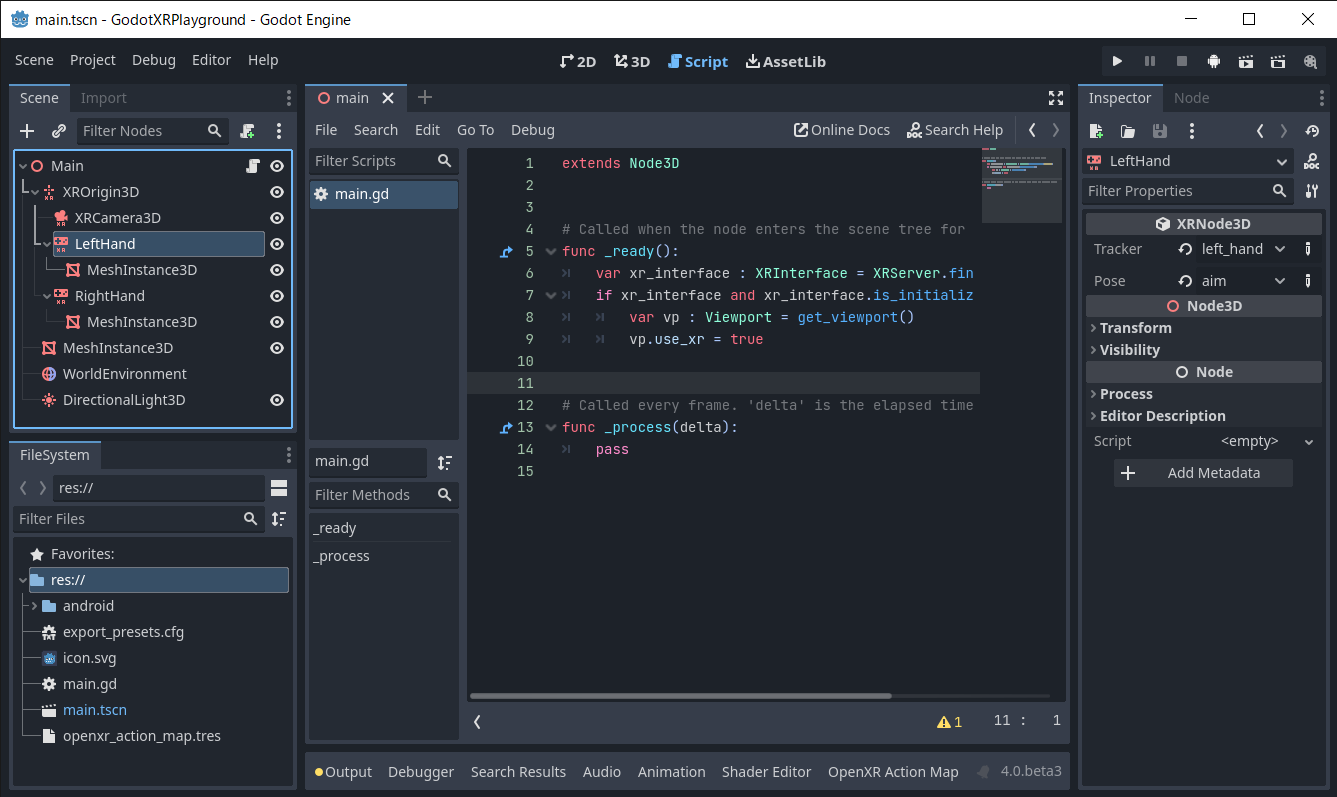Open the Debug menu in top bar
1337x797 pixels.
pos(153,60)
